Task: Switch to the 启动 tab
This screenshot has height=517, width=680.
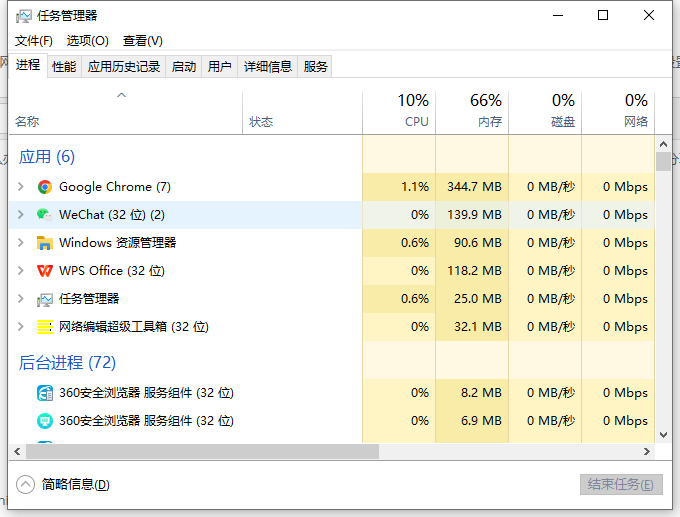Action: pyautogui.click(x=184, y=67)
